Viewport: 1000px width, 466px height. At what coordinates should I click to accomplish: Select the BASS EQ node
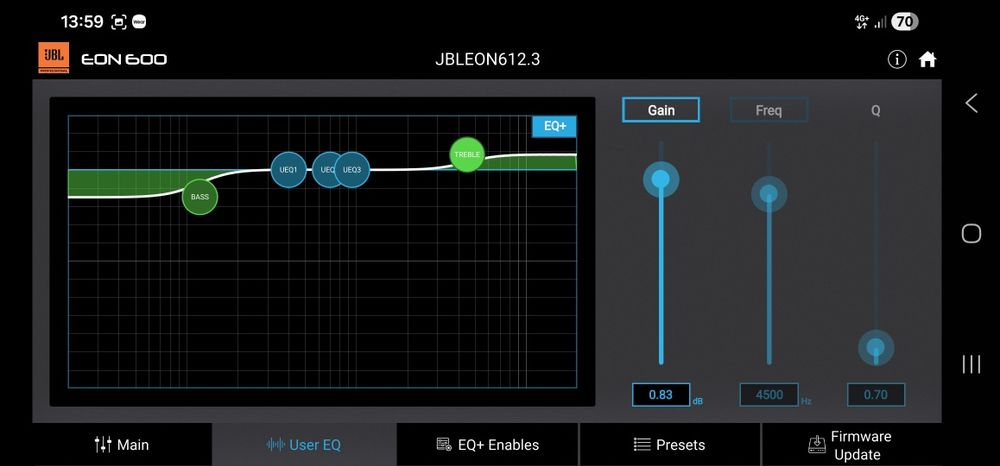point(200,197)
